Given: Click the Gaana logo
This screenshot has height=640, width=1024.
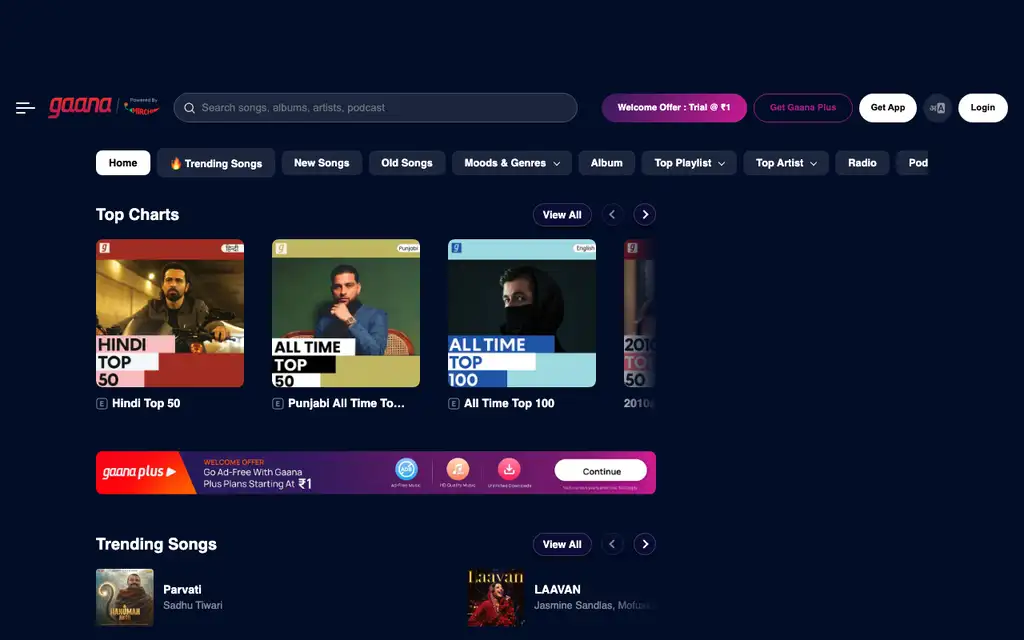Looking at the screenshot, I should 80,106.
